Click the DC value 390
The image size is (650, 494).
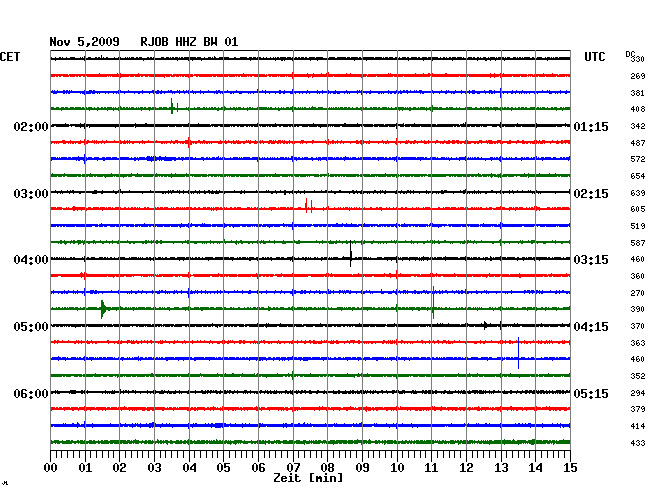pos(638,309)
